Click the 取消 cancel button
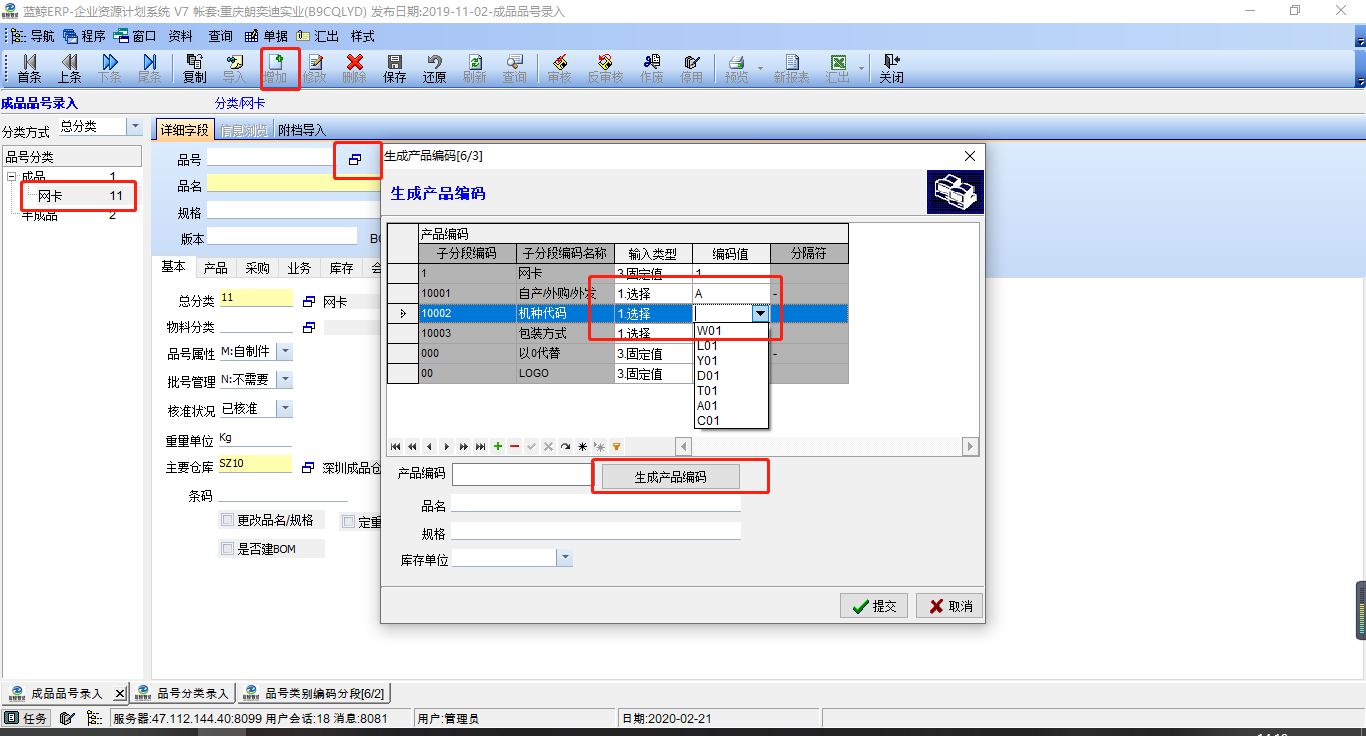This screenshot has height=736, width=1366. click(949, 606)
